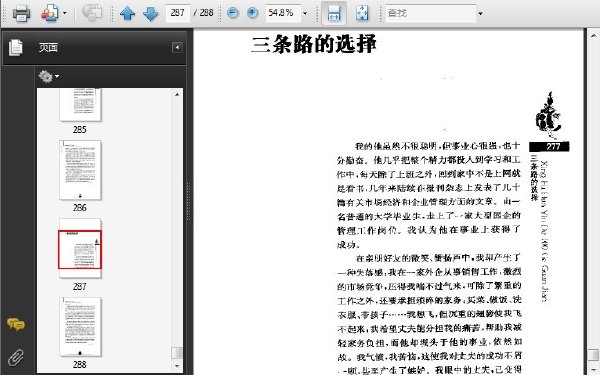Screen dimensions: 600x375
Task: Click the 页面 panel title
Action: (48, 47)
